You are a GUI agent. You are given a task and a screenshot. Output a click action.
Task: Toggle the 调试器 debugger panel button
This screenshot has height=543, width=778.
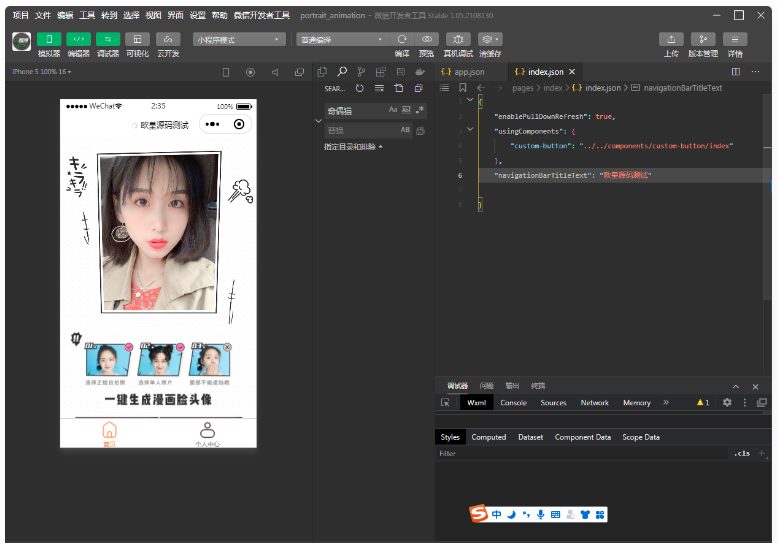tap(108, 39)
